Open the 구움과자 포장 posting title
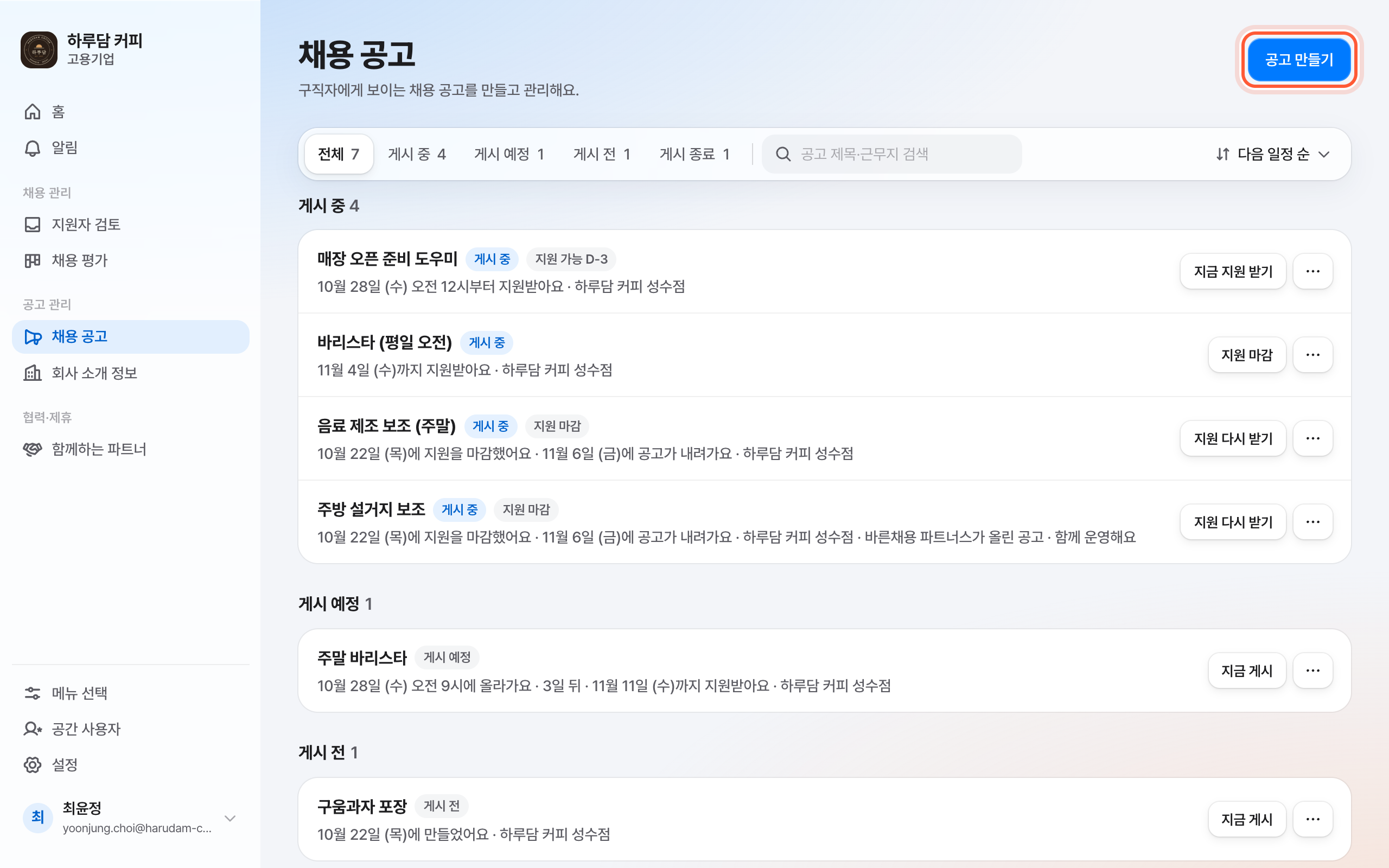 (x=361, y=807)
